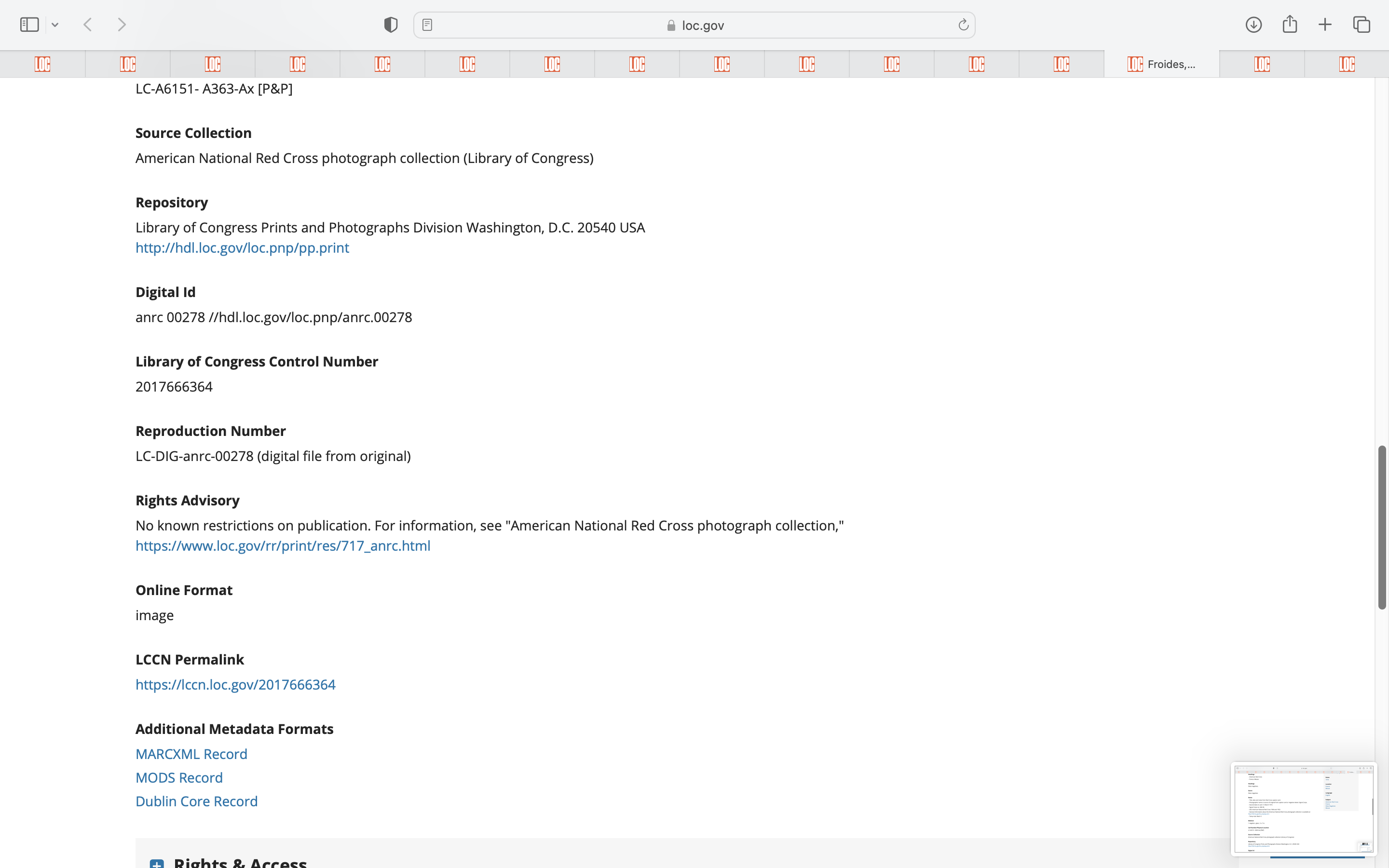This screenshot has height=868, width=1389.
Task: Open the LCCN permalink 2017666364
Action: pos(235,684)
